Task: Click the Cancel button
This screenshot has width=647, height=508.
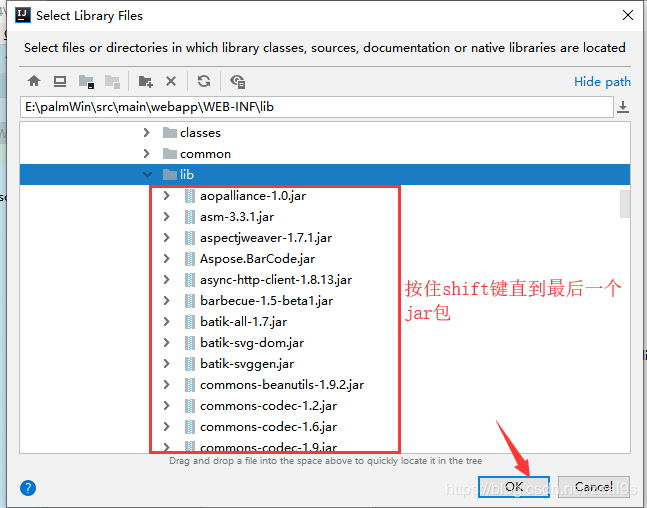Action: point(594,487)
